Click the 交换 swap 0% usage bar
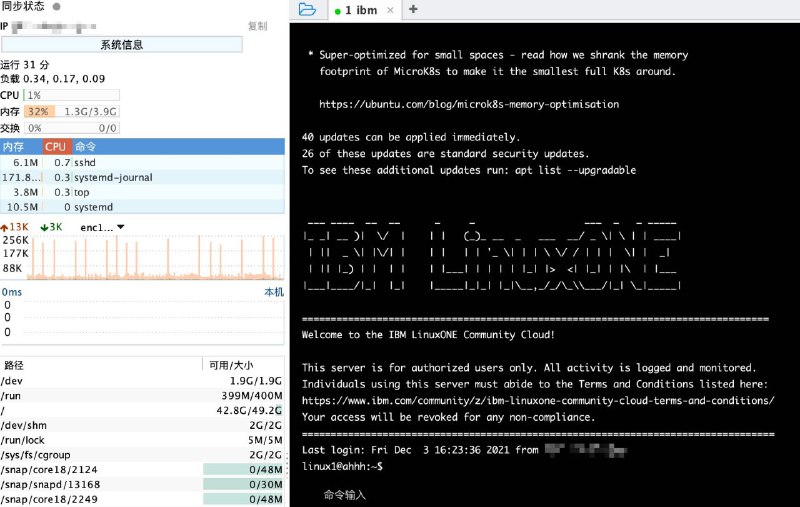800x507 pixels. 71,128
